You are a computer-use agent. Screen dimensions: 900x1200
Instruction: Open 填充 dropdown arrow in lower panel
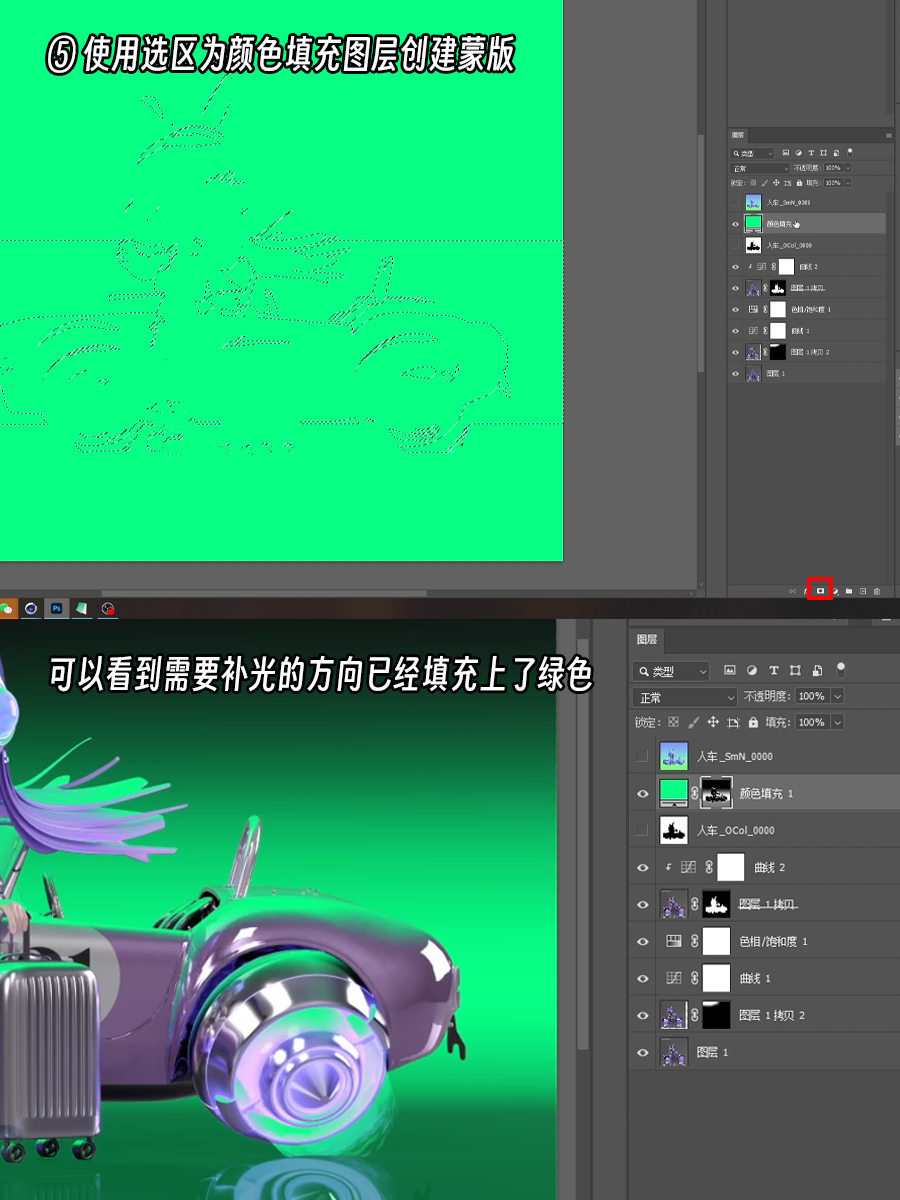(x=837, y=722)
